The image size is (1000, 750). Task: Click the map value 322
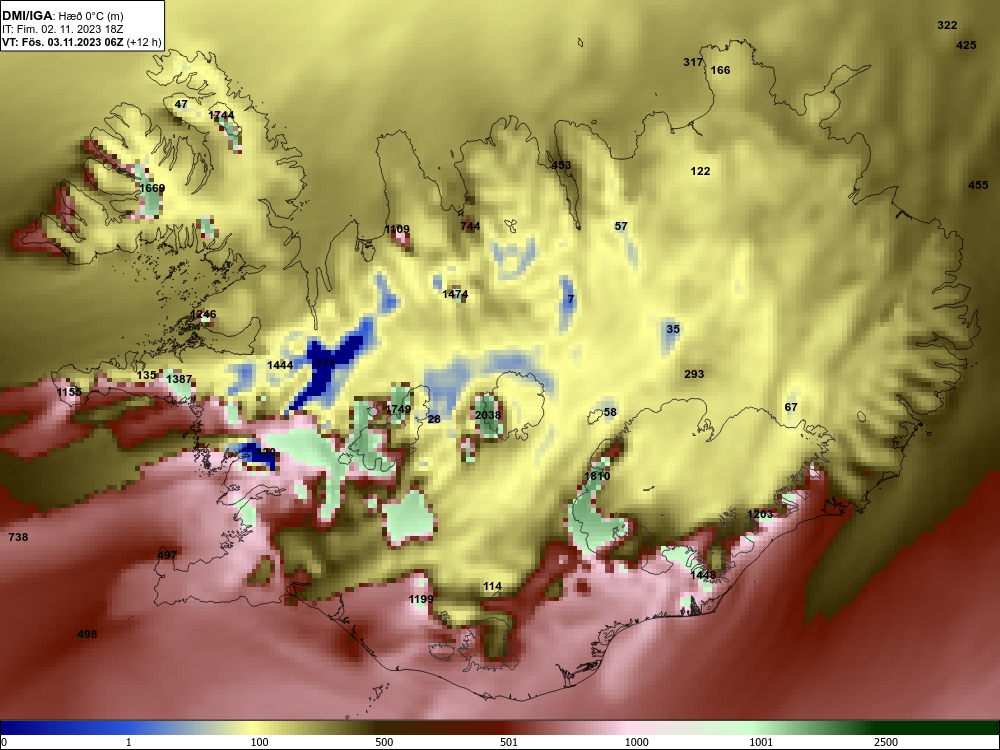[x=947, y=25]
